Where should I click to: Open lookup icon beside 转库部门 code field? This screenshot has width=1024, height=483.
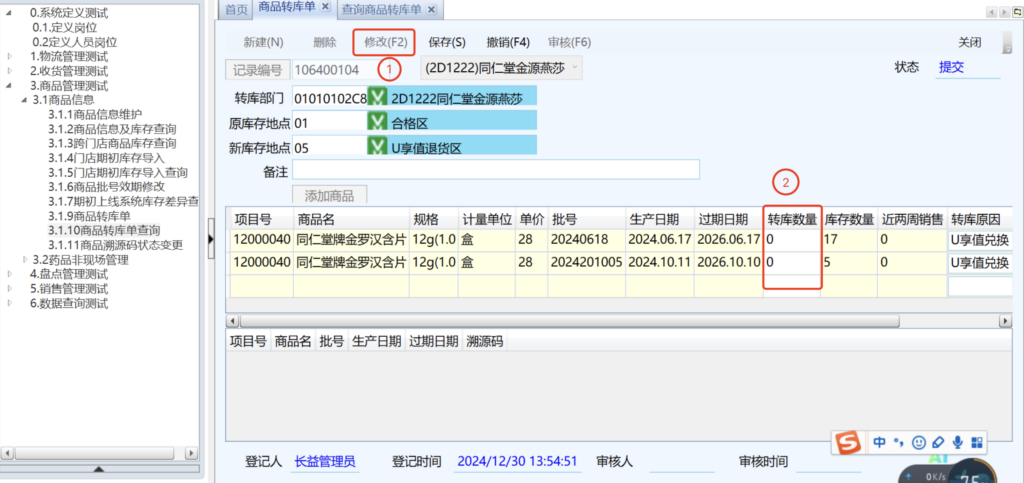pyautogui.click(x=377, y=97)
